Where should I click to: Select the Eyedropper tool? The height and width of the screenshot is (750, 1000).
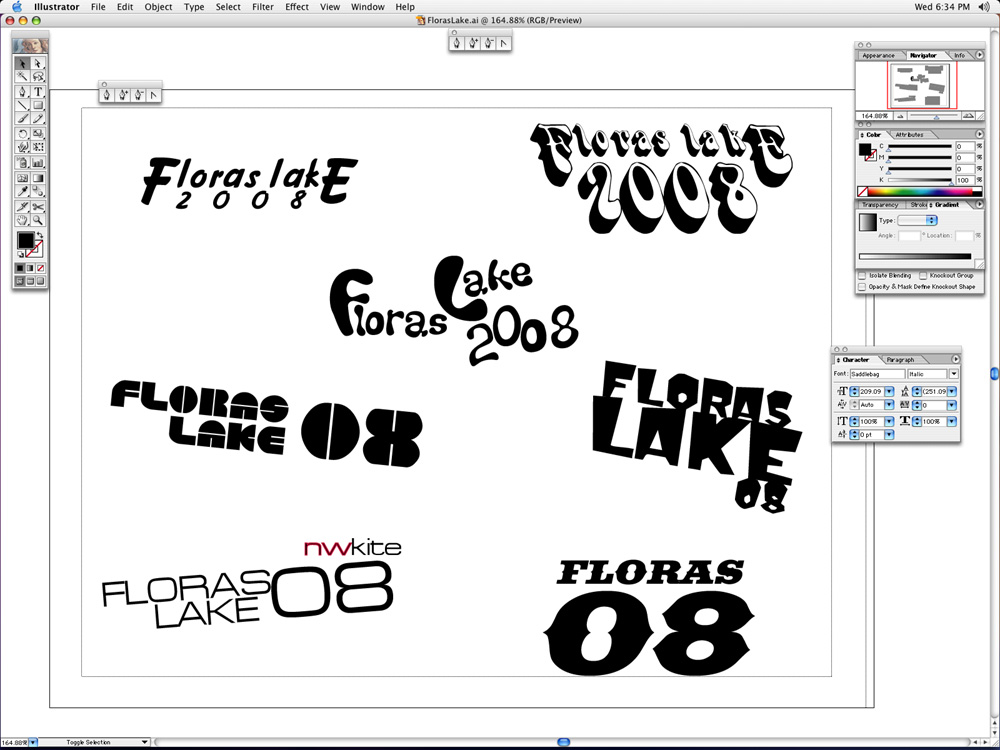click(x=22, y=191)
